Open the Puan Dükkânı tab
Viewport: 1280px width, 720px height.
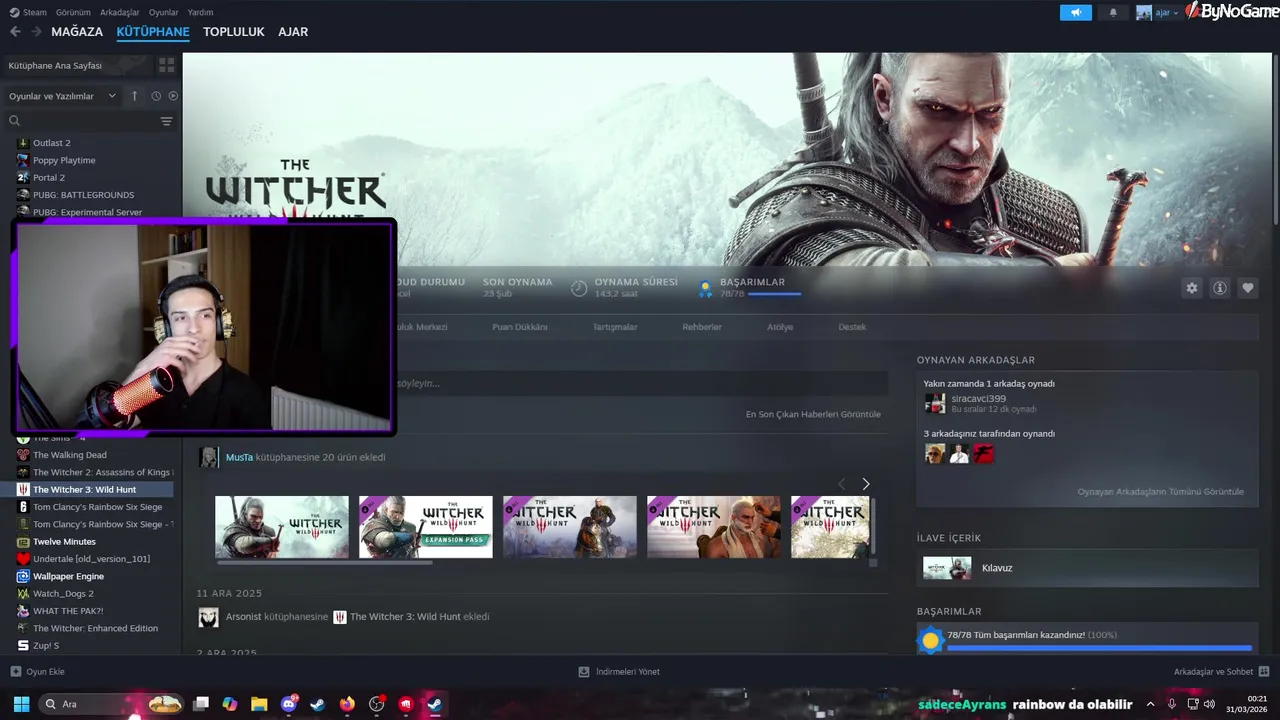coord(520,327)
